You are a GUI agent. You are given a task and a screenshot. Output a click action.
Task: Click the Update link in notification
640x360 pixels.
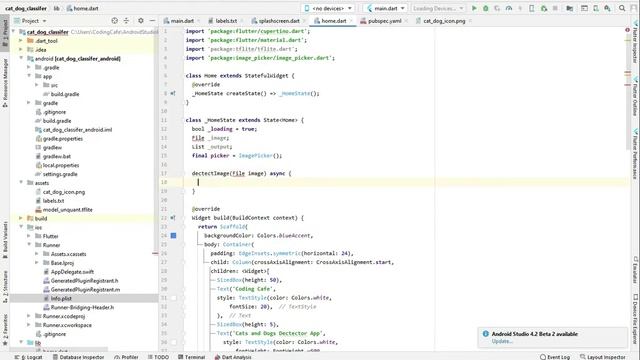(502, 341)
